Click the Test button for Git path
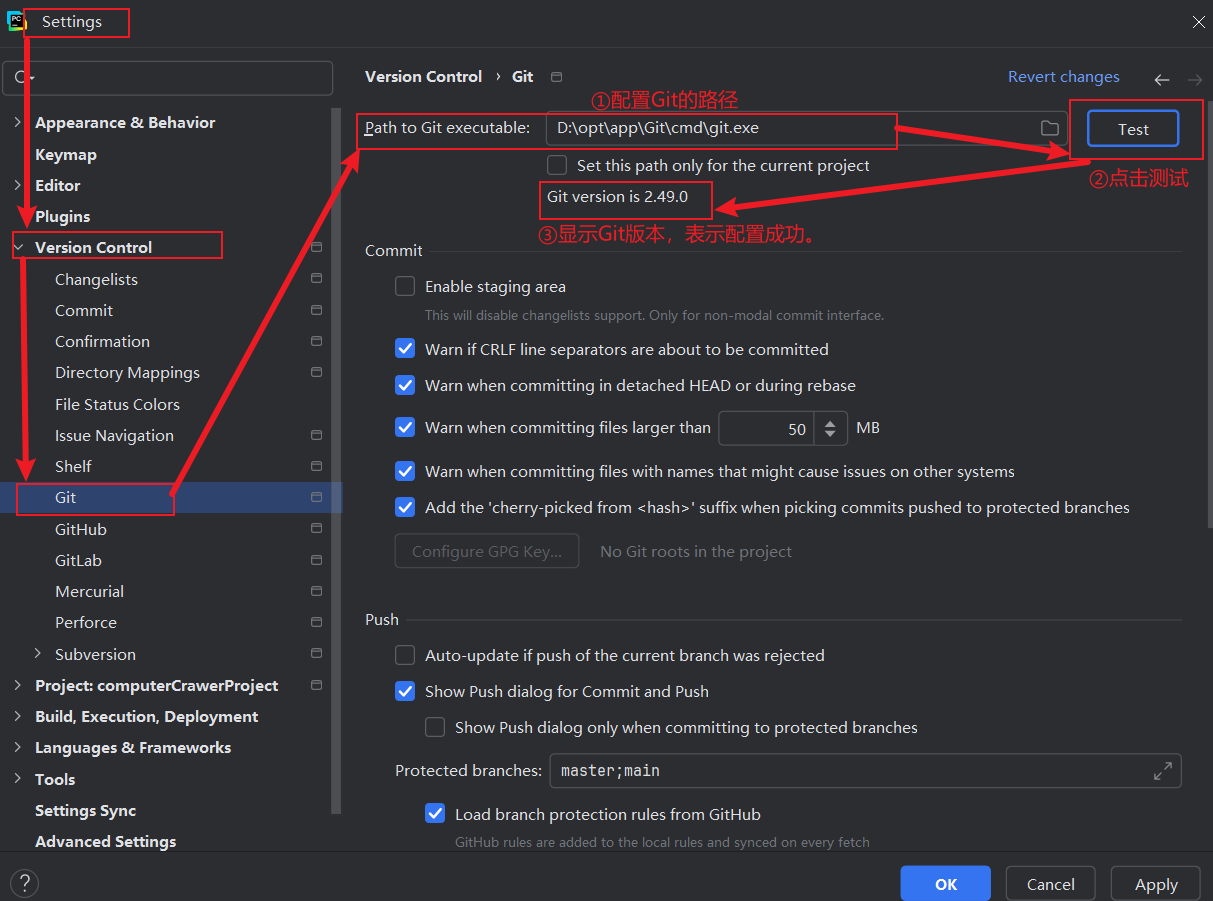The width and height of the screenshot is (1213, 901). (1133, 129)
